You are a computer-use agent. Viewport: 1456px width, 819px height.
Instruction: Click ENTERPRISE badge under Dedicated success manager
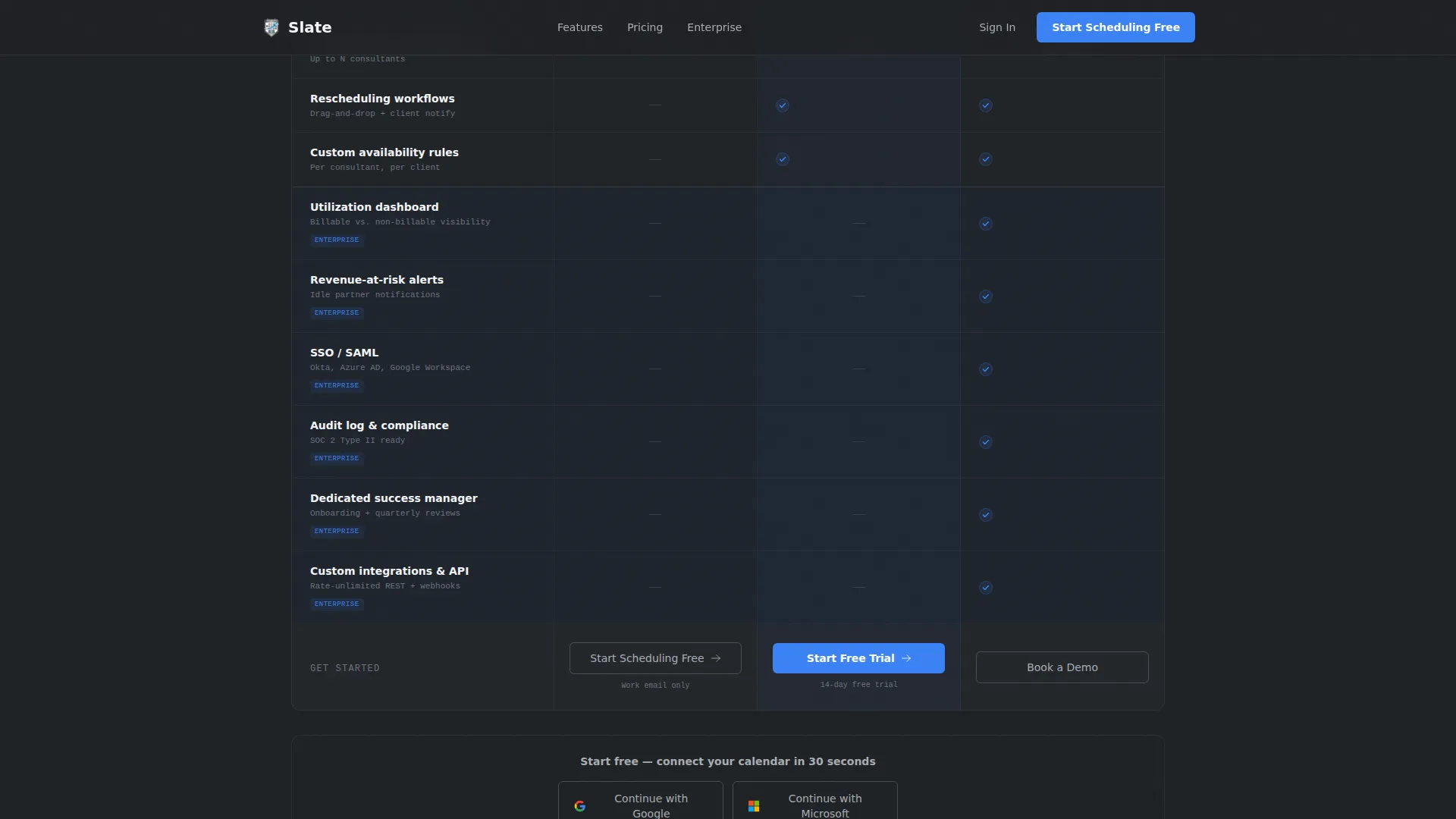[x=337, y=532]
